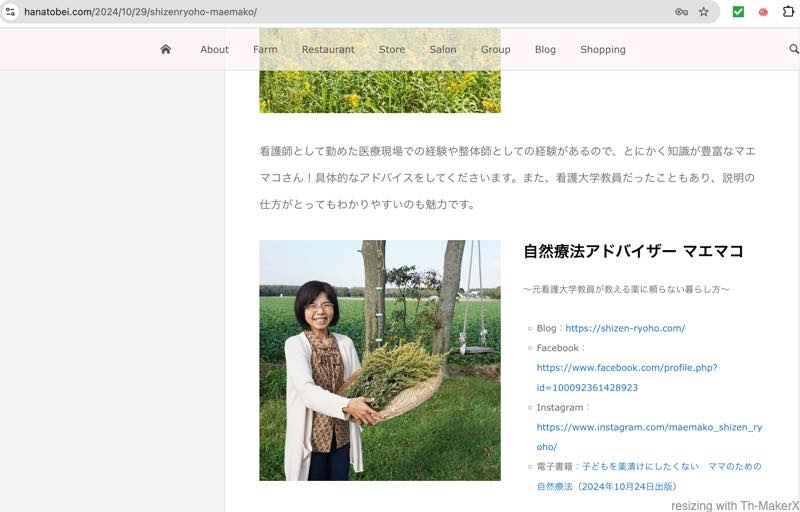
Task: Open the Salon menu item
Action: pyautogui.click(x=443, y=49)
